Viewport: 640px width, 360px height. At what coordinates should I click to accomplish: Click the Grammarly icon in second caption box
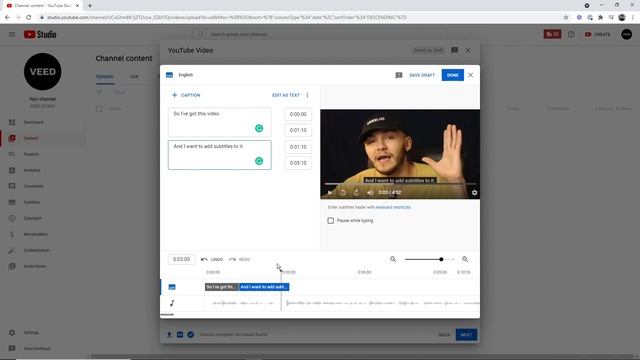pyautogui.click(x=259, y=161)
